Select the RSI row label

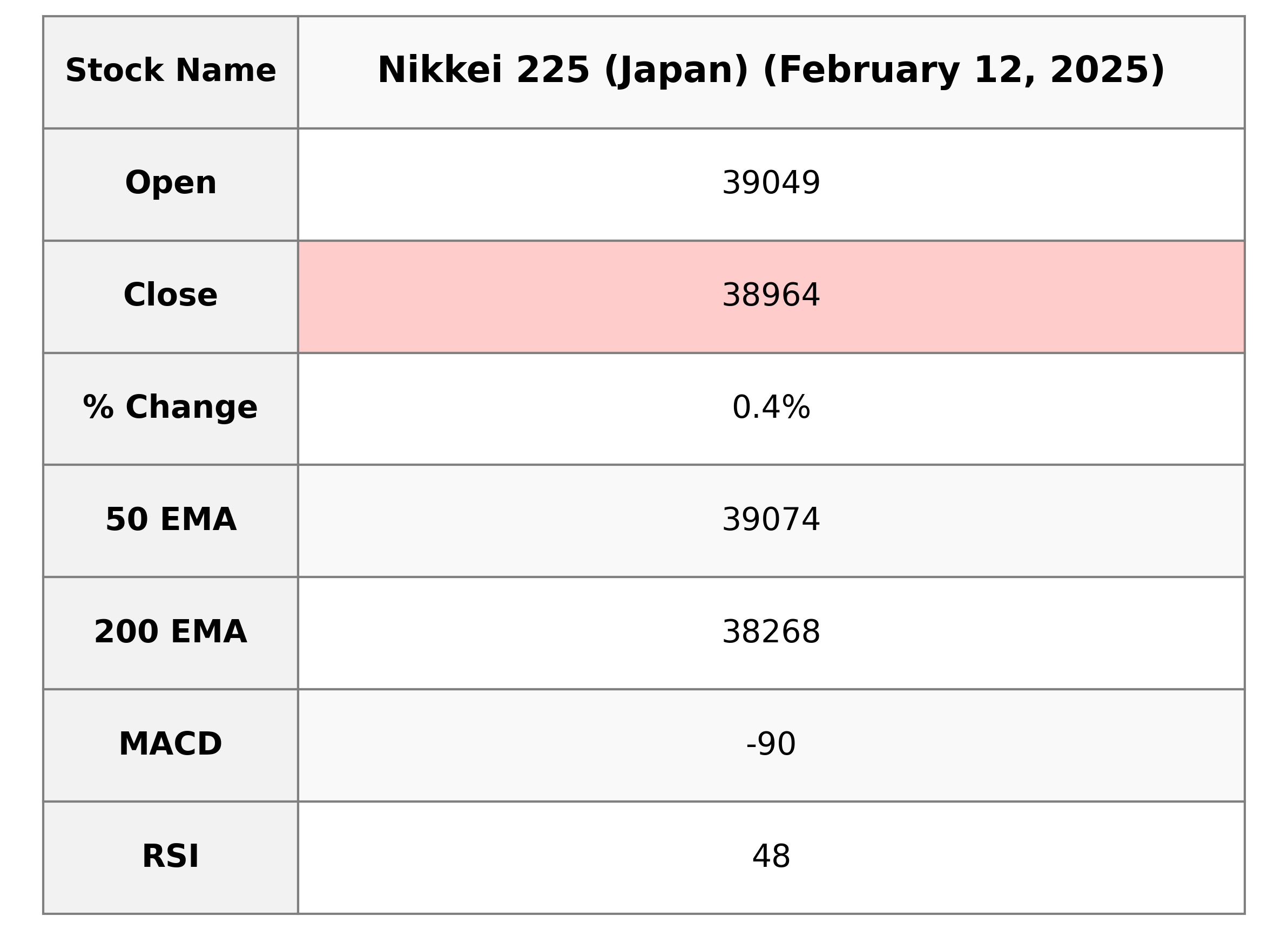click(170, 856)
